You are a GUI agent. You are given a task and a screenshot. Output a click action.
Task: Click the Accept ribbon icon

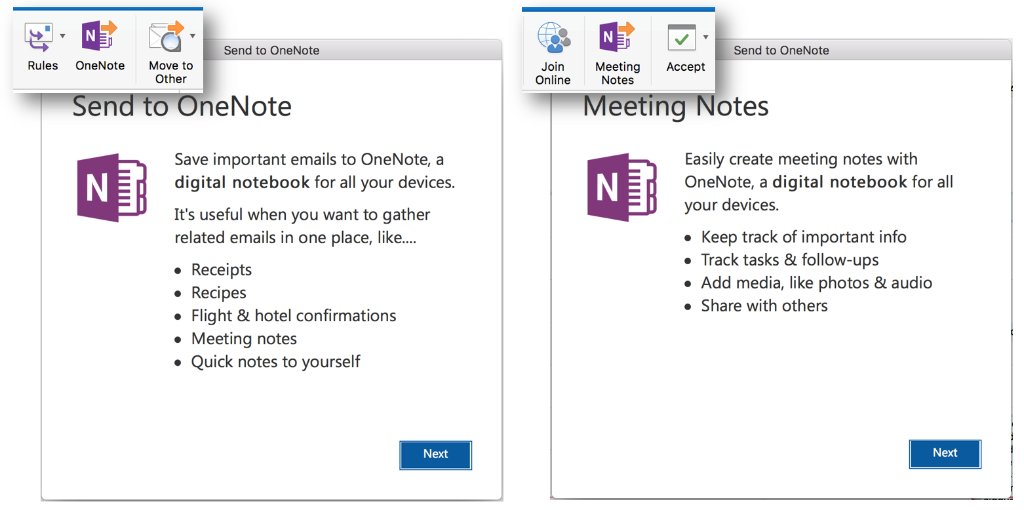(682, 38)
